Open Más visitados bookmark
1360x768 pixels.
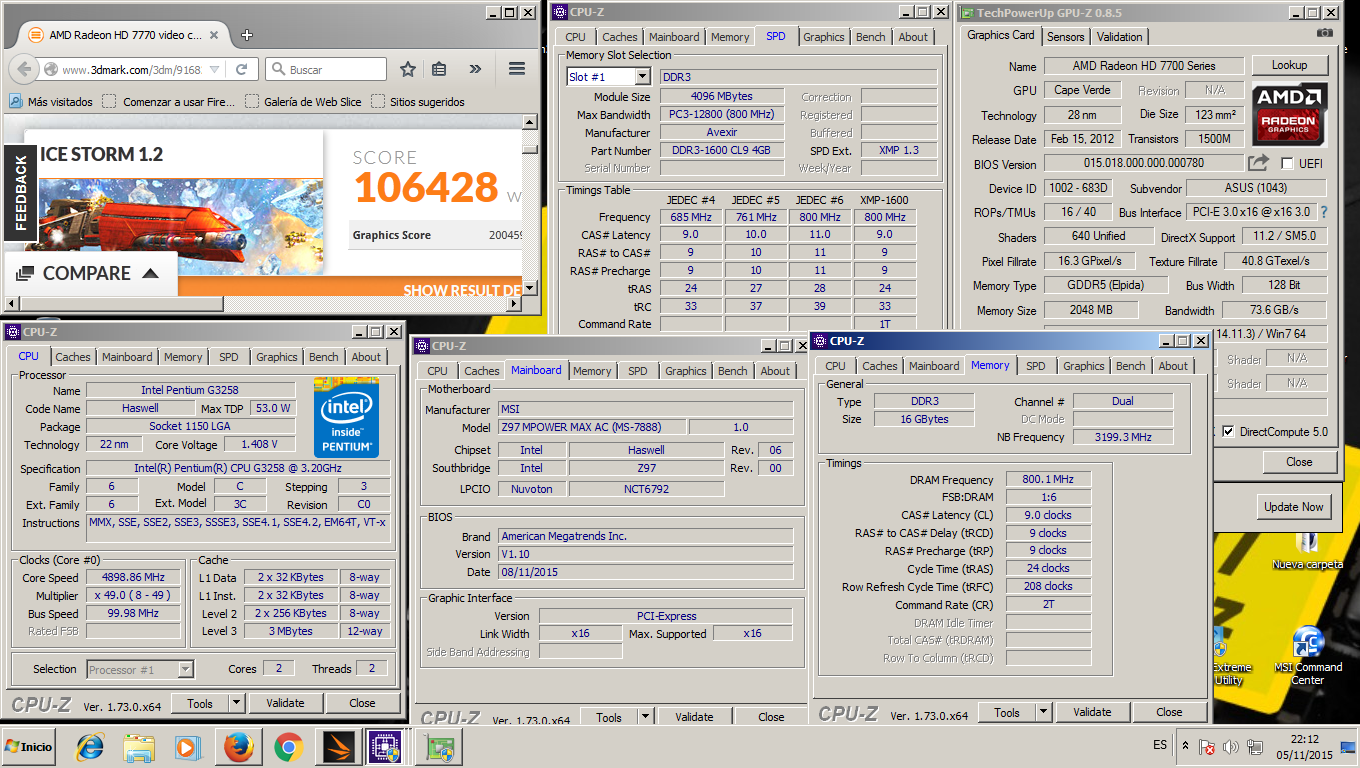click(x=51, y=101)
